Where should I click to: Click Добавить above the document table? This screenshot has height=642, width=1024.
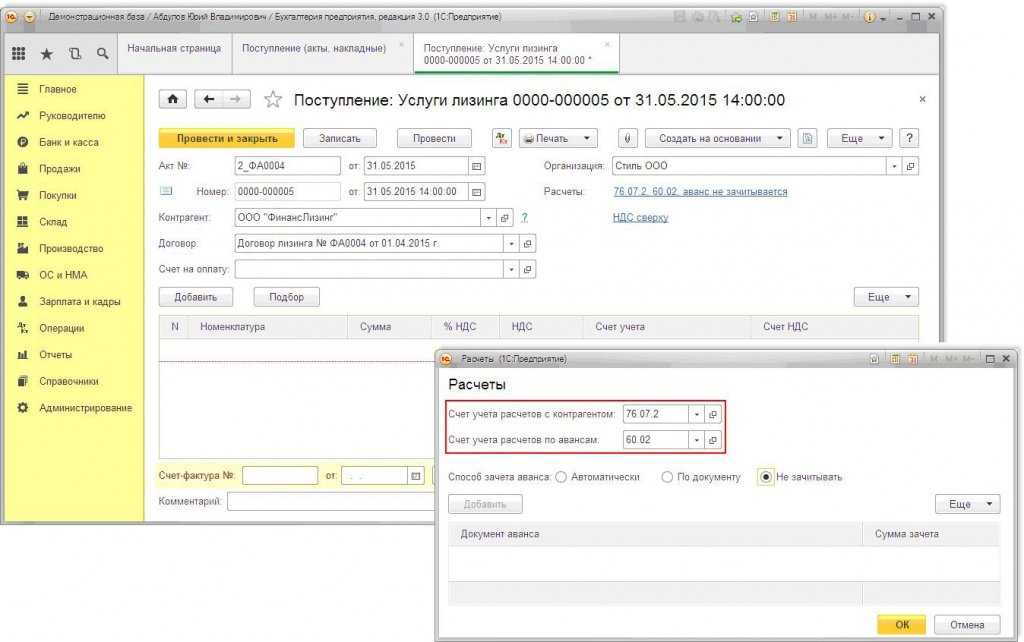195,297
